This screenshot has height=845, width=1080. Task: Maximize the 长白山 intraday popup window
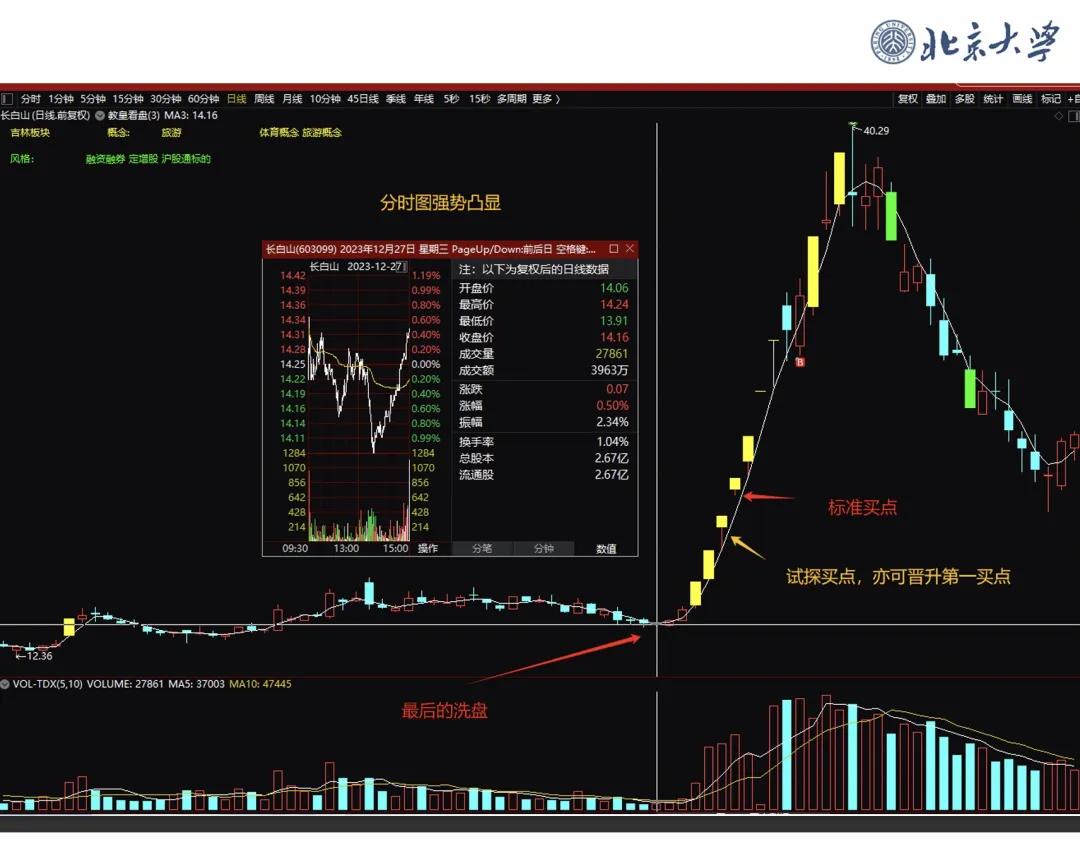click(614, 249)
